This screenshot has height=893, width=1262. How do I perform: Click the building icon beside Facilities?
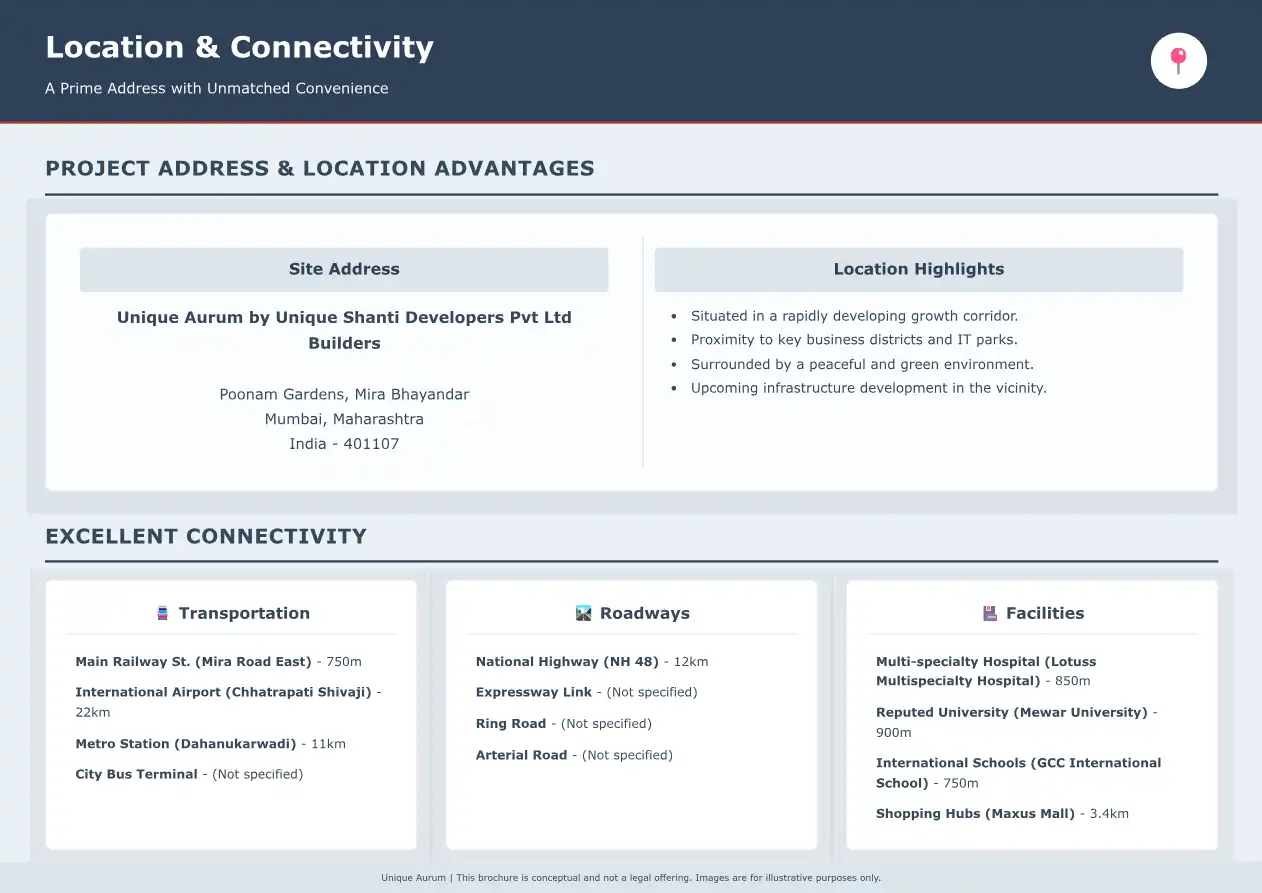(990, 613)
